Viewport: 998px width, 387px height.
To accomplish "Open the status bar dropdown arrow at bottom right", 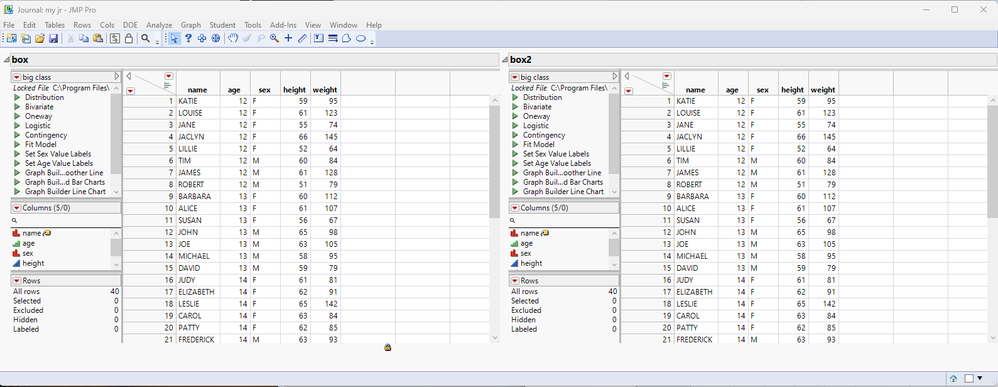I will (x=980, y=378).
